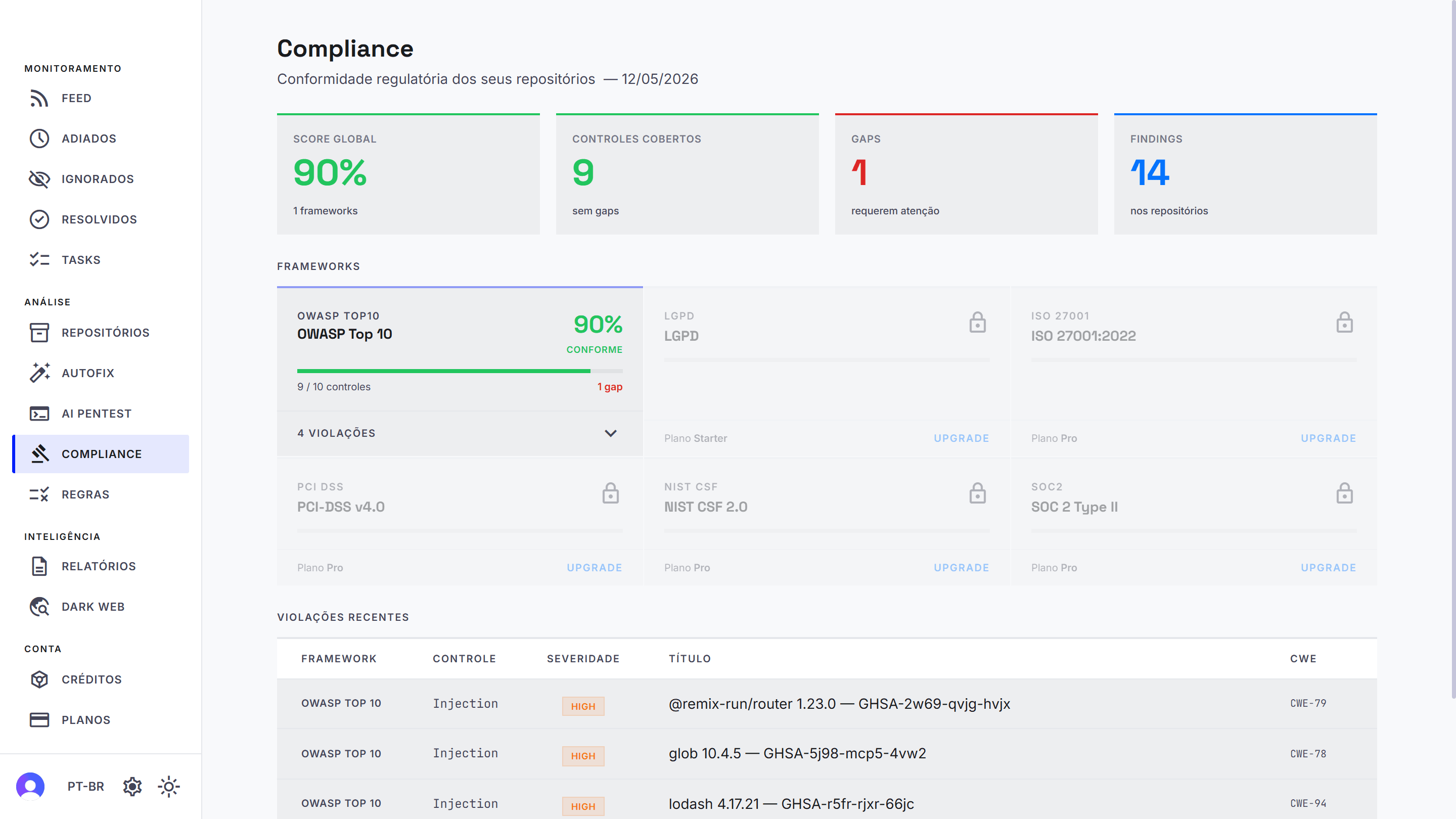Open AI Pentest page
Image resolution: width=1456 pixels, height=819 pixels.
point(101,414)
